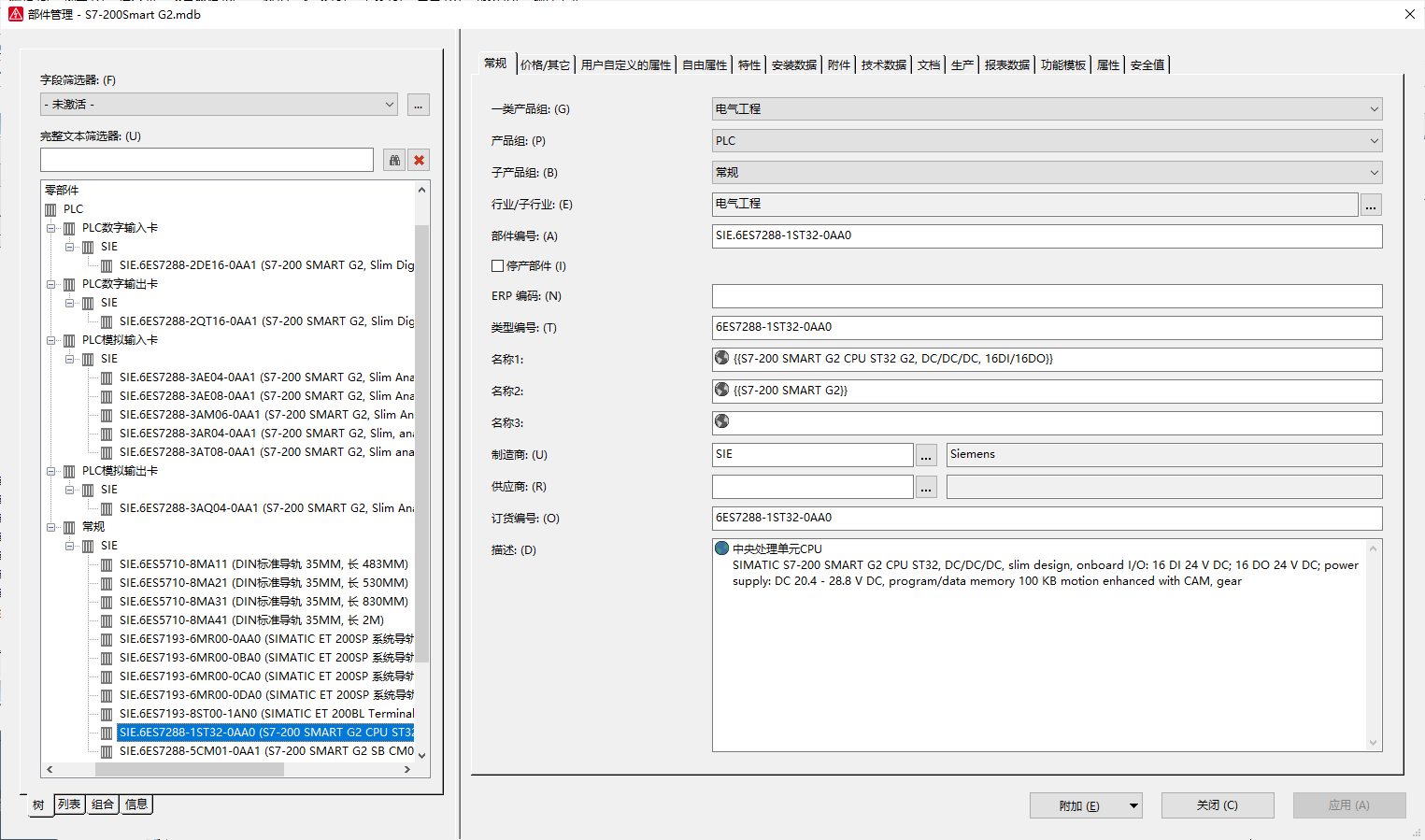Collapse the PLC模拟输入卡 tree node
The width and height of the screenshot is (1425, 840).
pyautogui.click(x=50, y=340)
